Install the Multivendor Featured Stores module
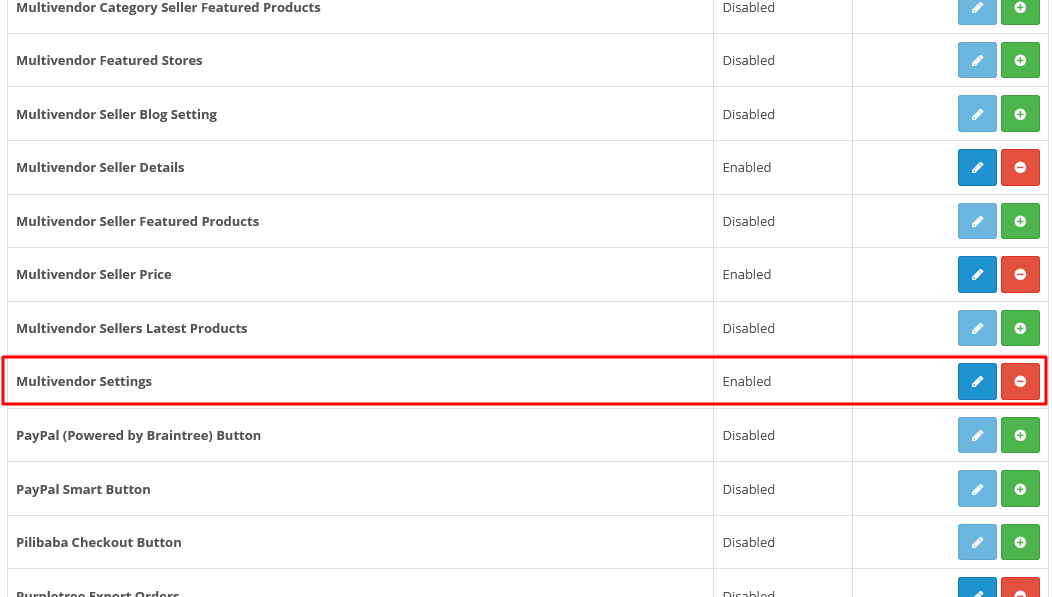 tap(1020, 60)
